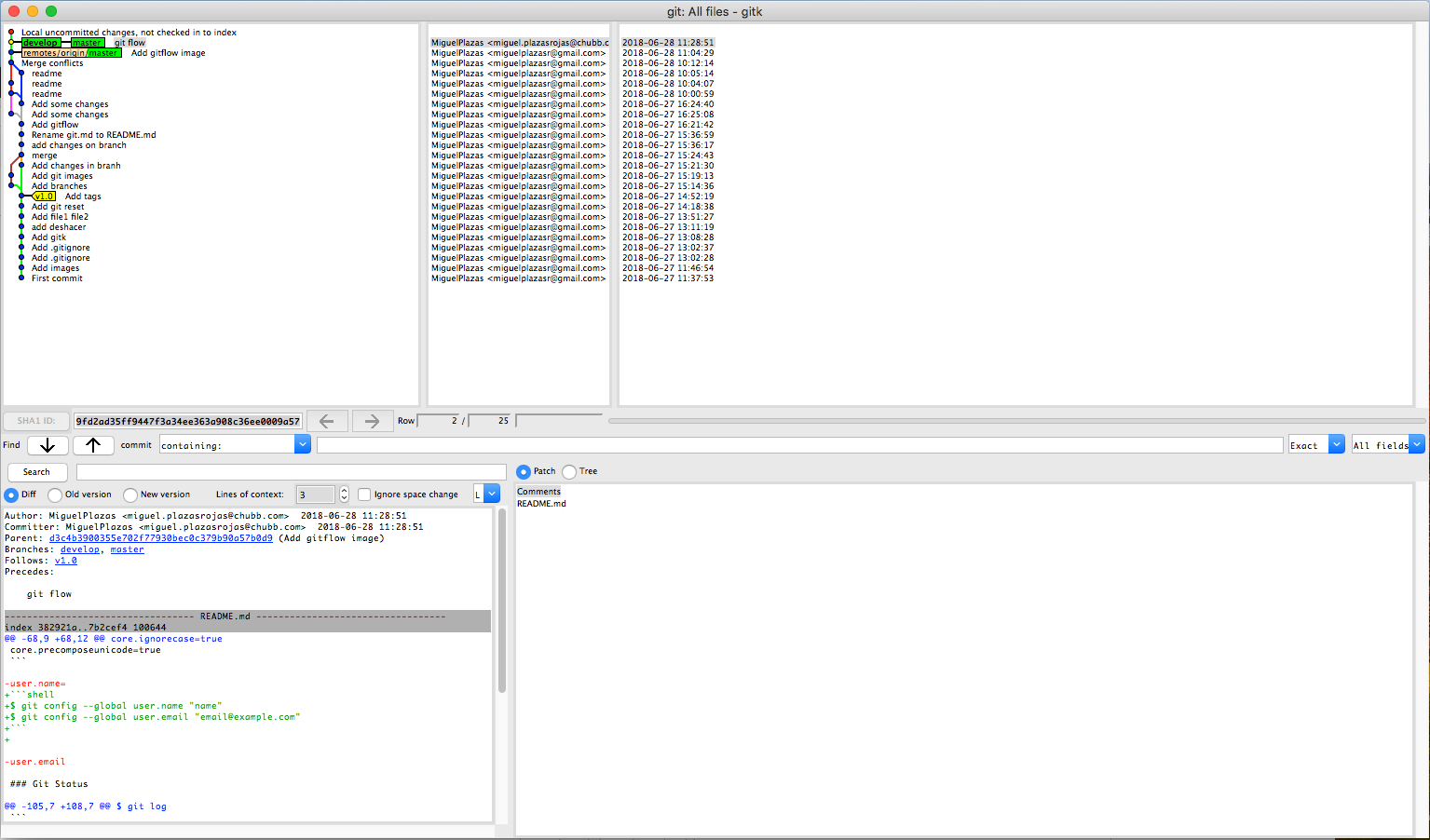Follow the v1.0 tag link

(x=66, y=561)
